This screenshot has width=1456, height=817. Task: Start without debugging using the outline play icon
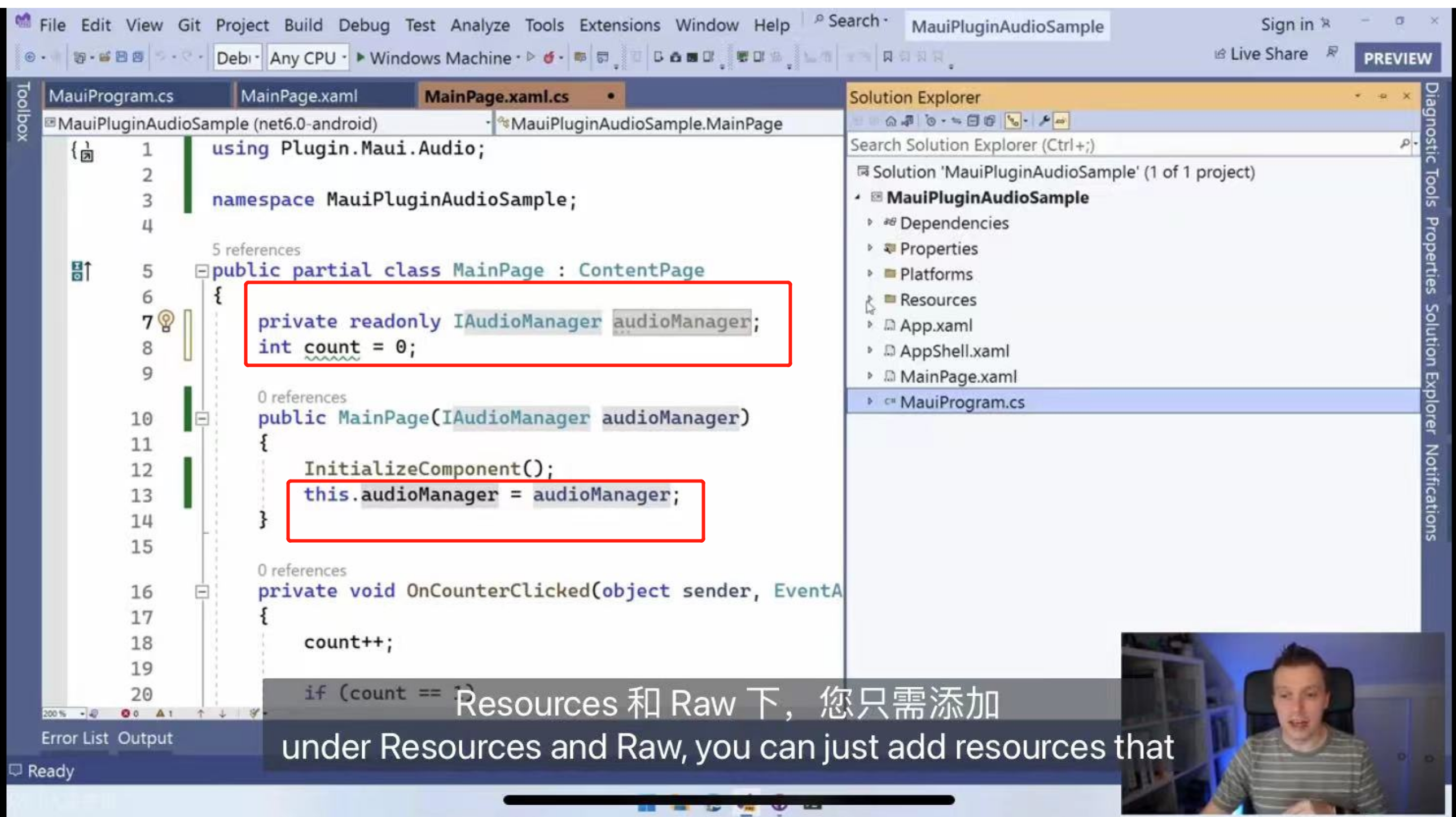[530, 56]
